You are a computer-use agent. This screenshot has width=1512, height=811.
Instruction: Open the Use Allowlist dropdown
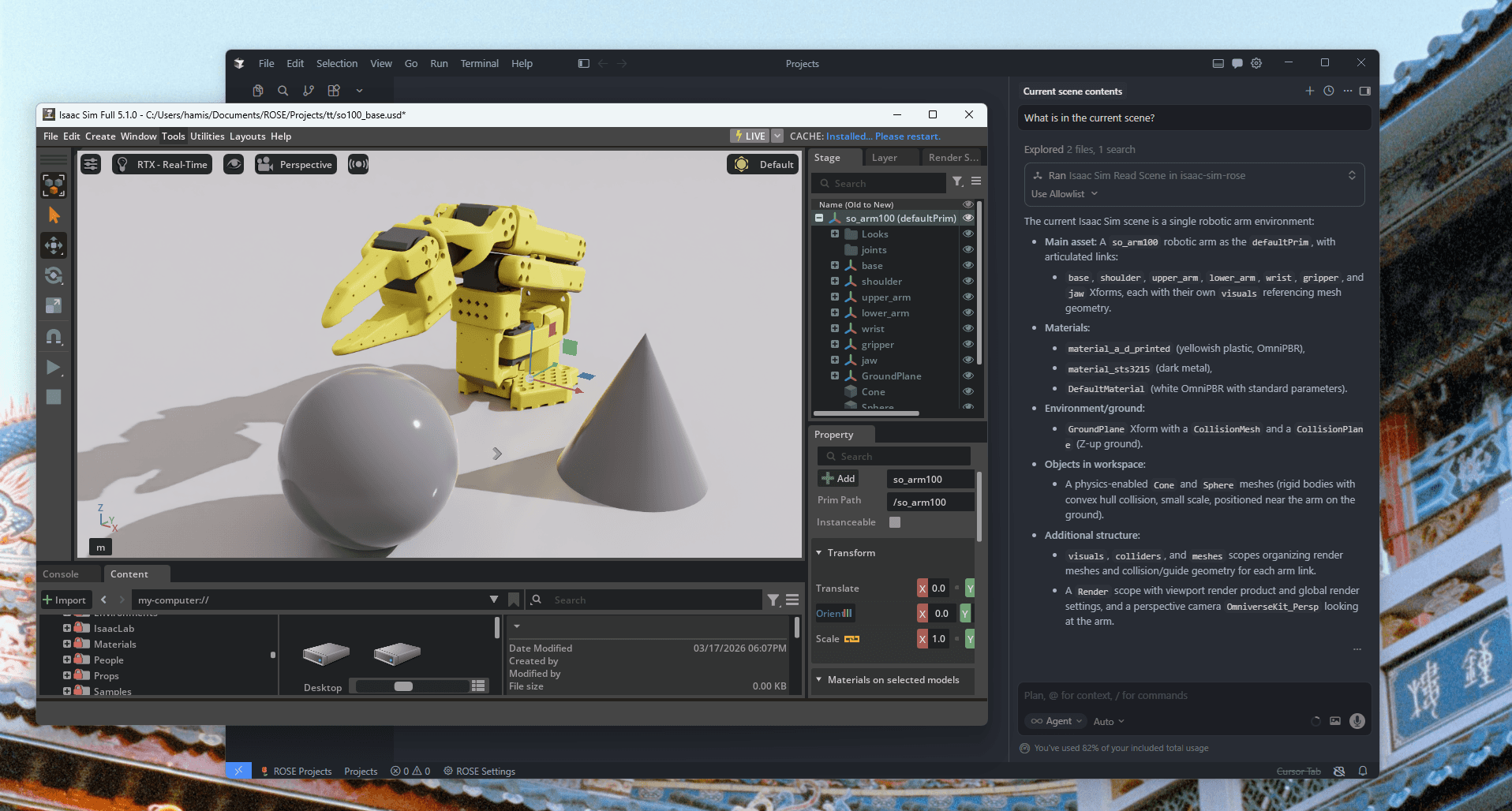point(1064,194)
